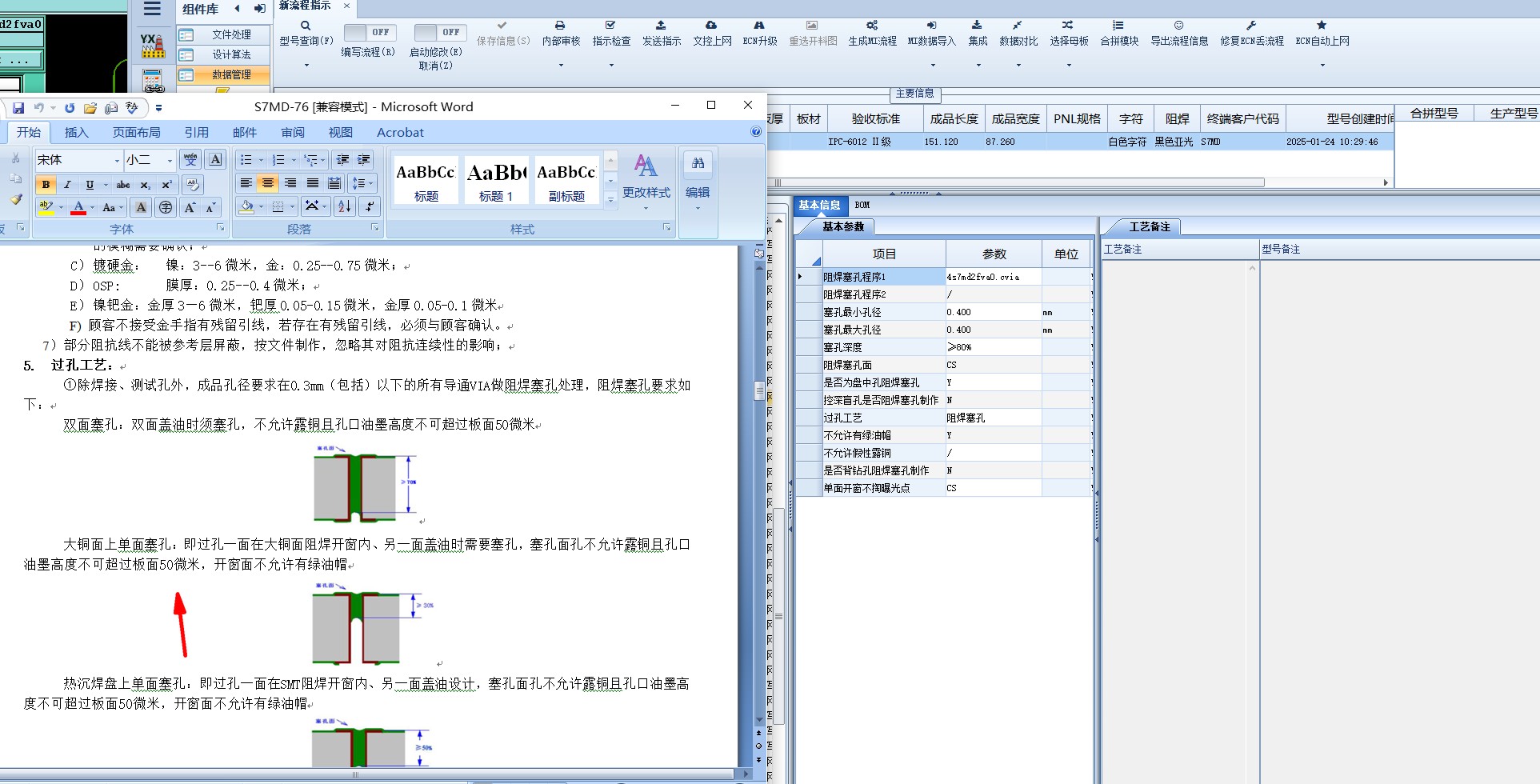This screenshot has height=784, width=1540.
Task: Click text highlight color button in Word
Action: click(x=46, y=208)
